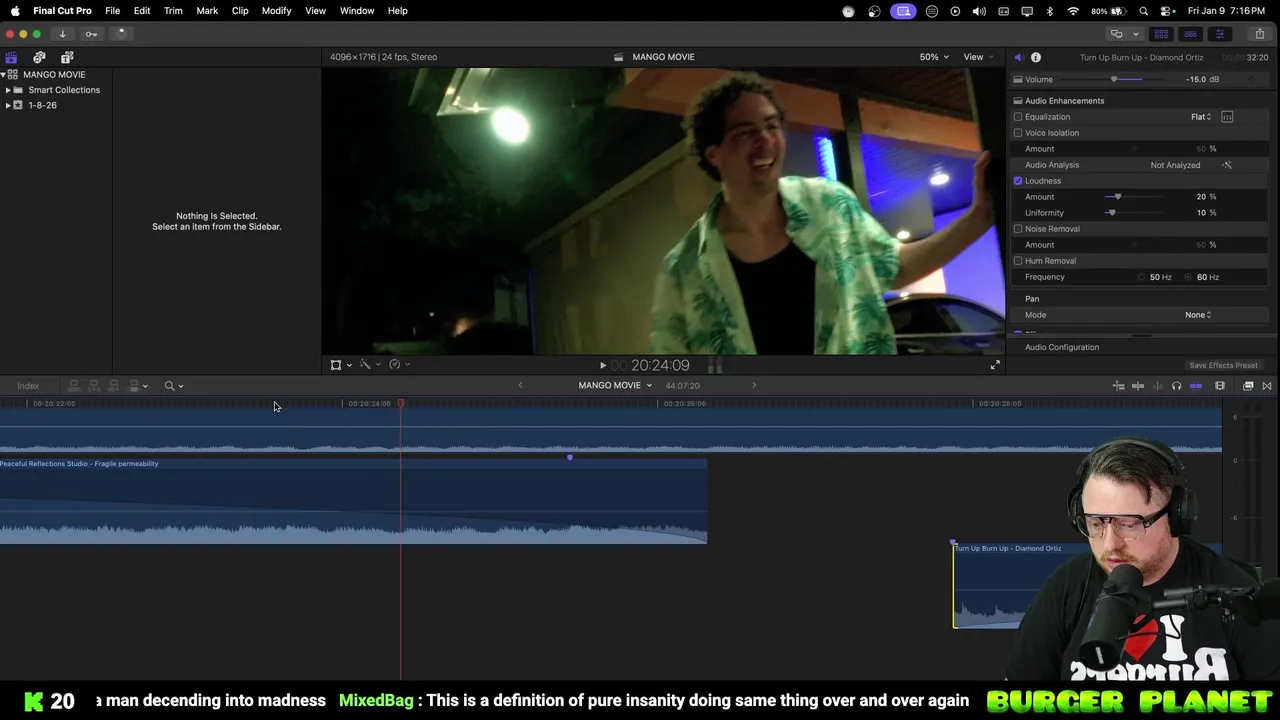Open the info inspector tab icon
1280x720 pixels.
pos(1036,58)
